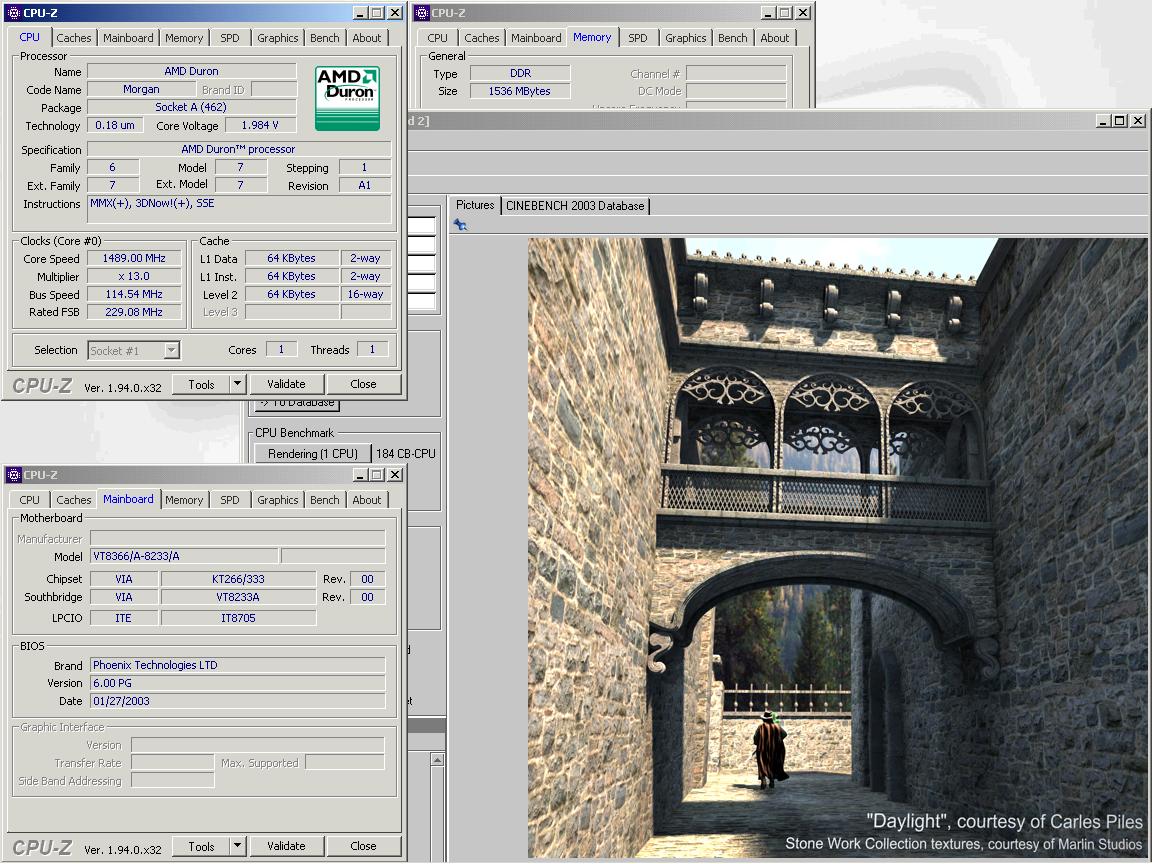
Task: Start Rendering (1 CPU) benchmark
Action: click(313, 453)
